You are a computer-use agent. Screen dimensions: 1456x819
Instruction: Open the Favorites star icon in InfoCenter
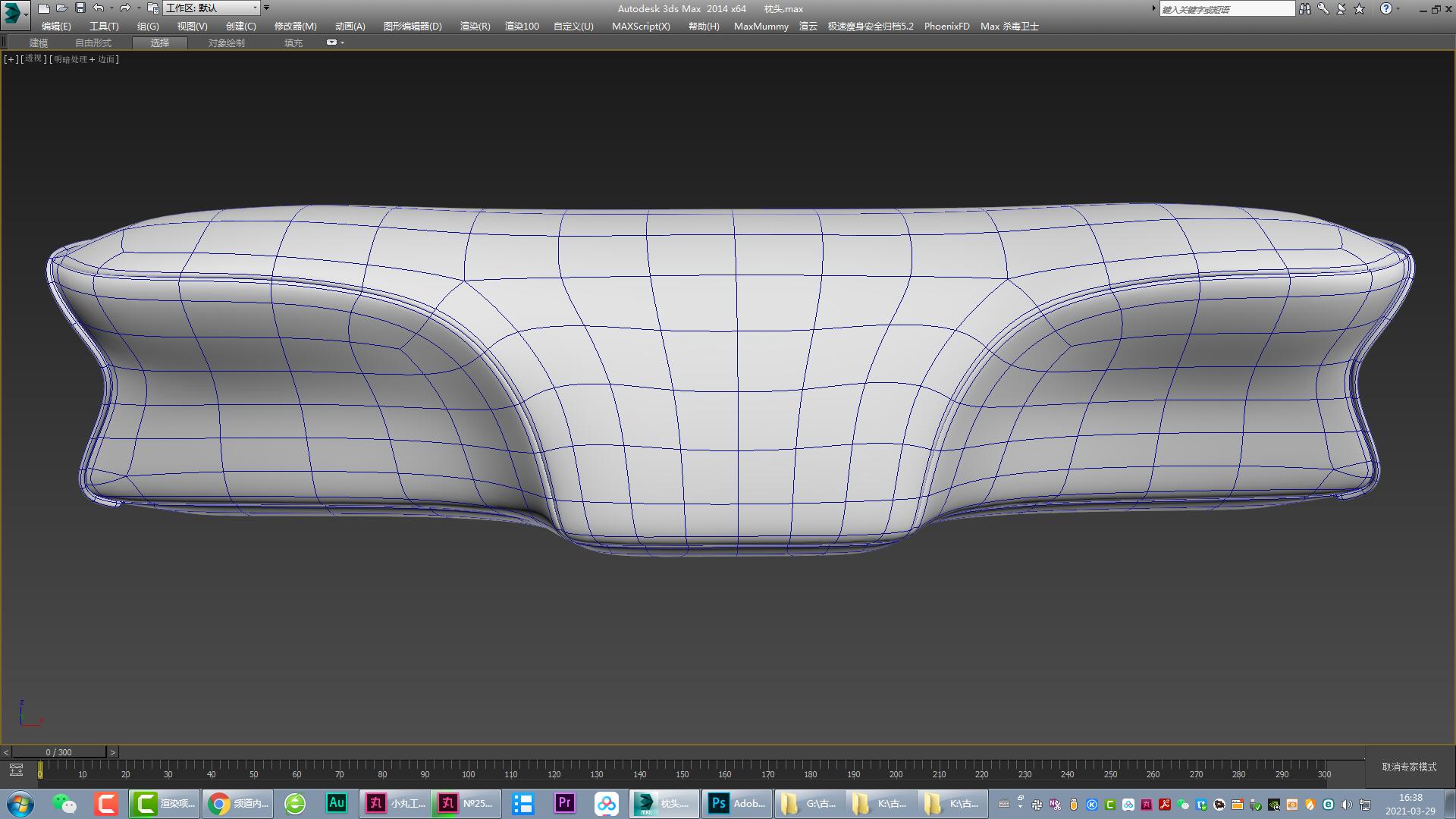point(1359,8)
